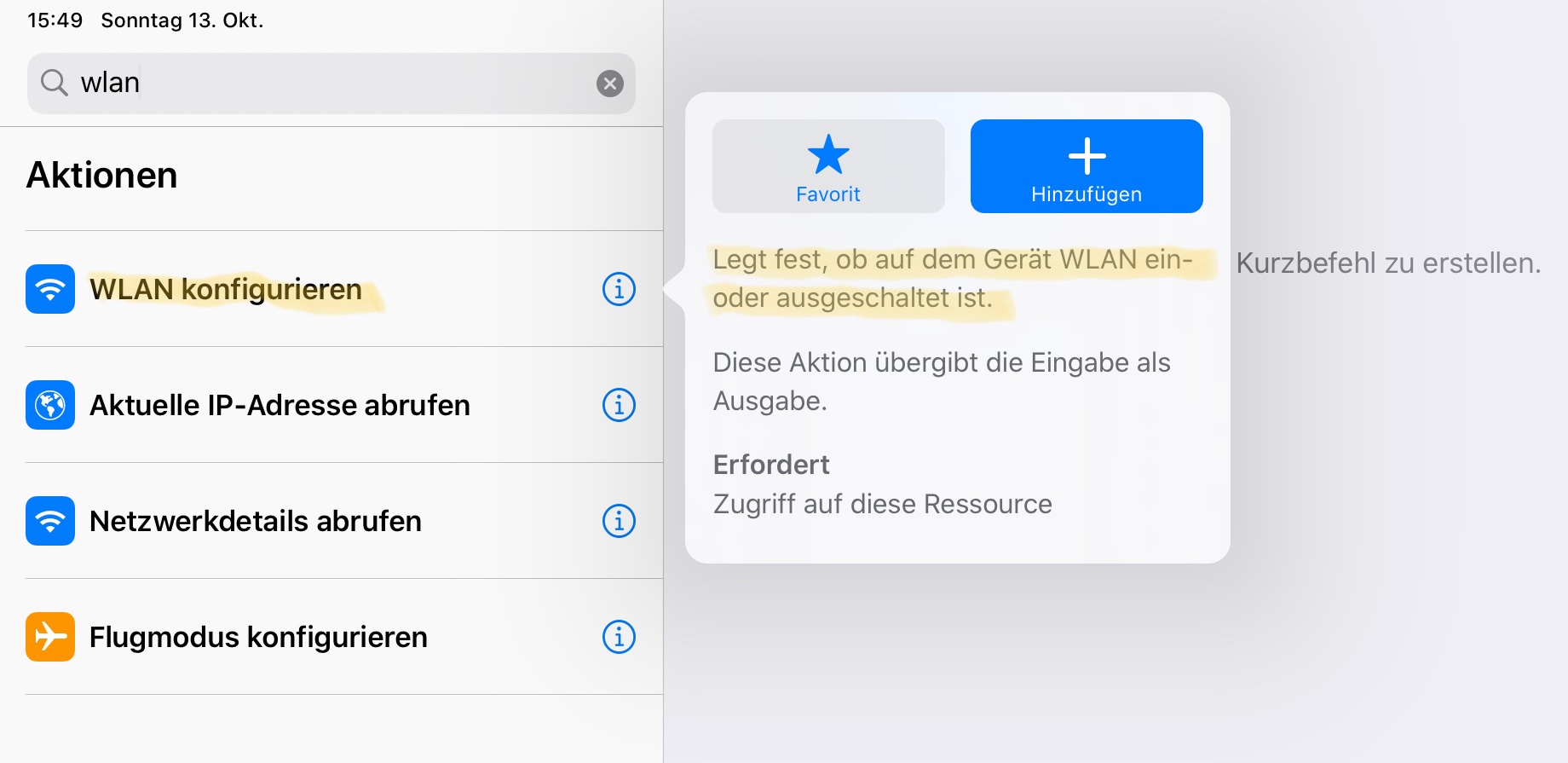Clear the wlan search text
The image size is (1568, 763).
(609, 83)
